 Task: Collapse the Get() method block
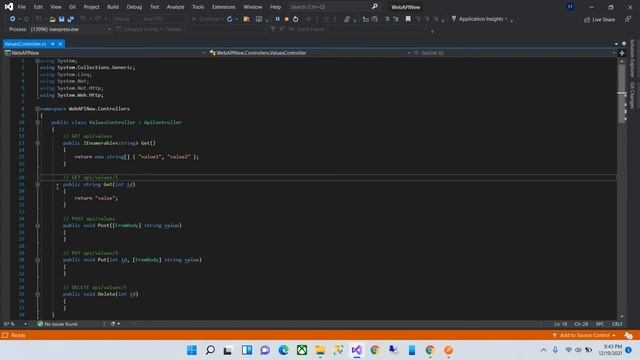click(x=38, y=143)
